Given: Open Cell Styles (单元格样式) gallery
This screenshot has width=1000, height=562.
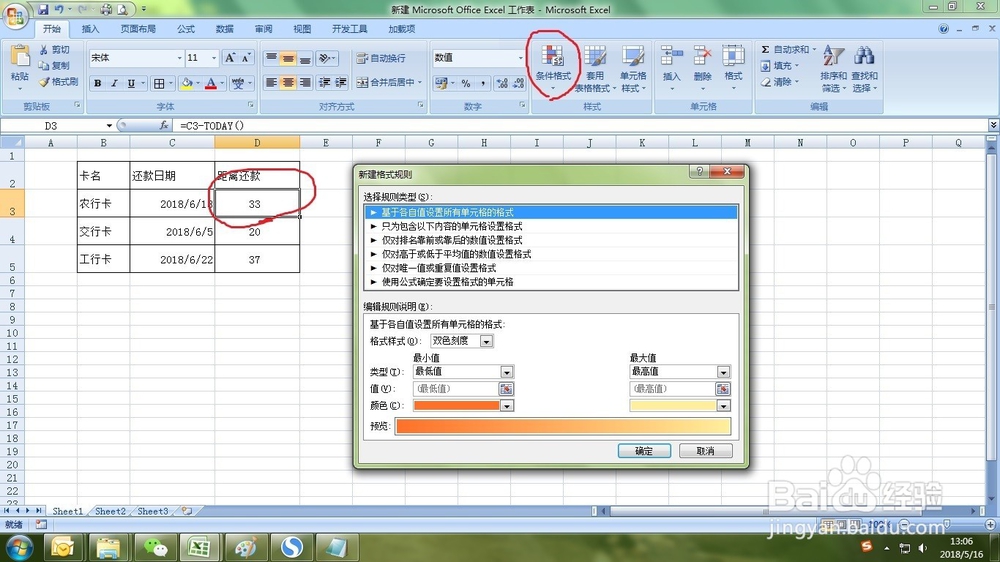Looking at the screenshot, I should 633,68.
